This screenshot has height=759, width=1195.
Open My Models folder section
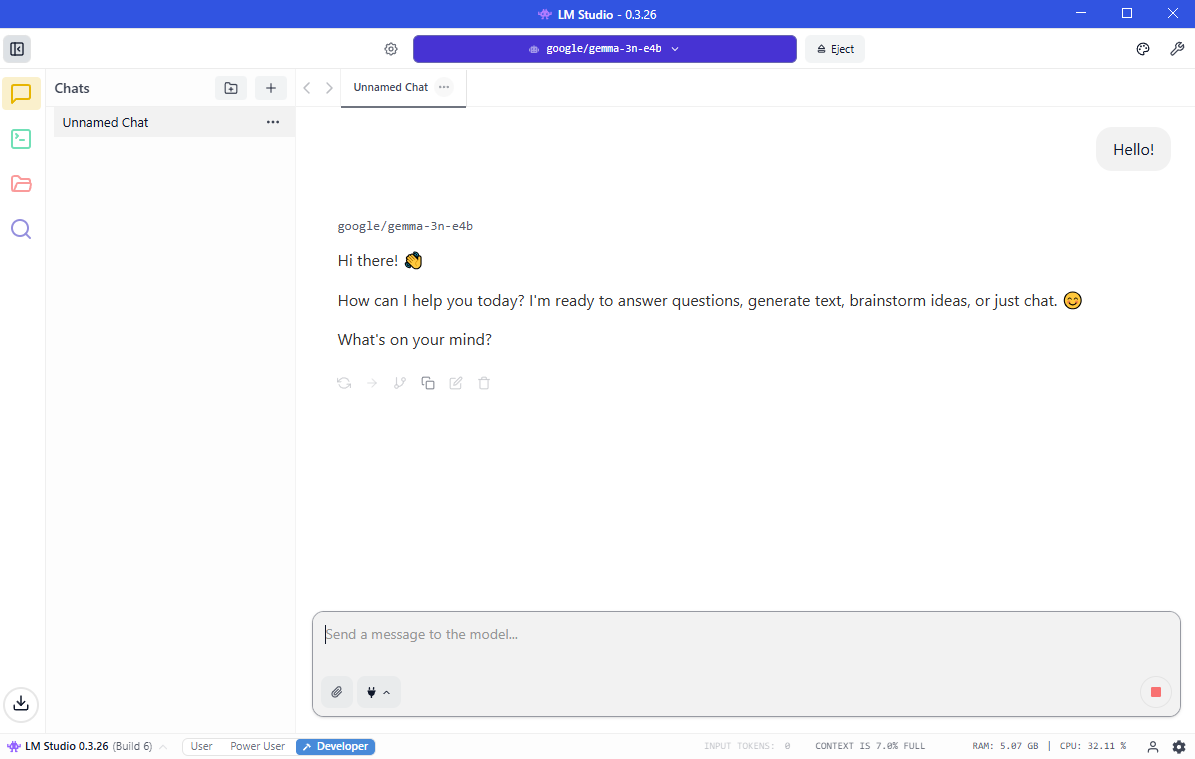click(21, 184)
